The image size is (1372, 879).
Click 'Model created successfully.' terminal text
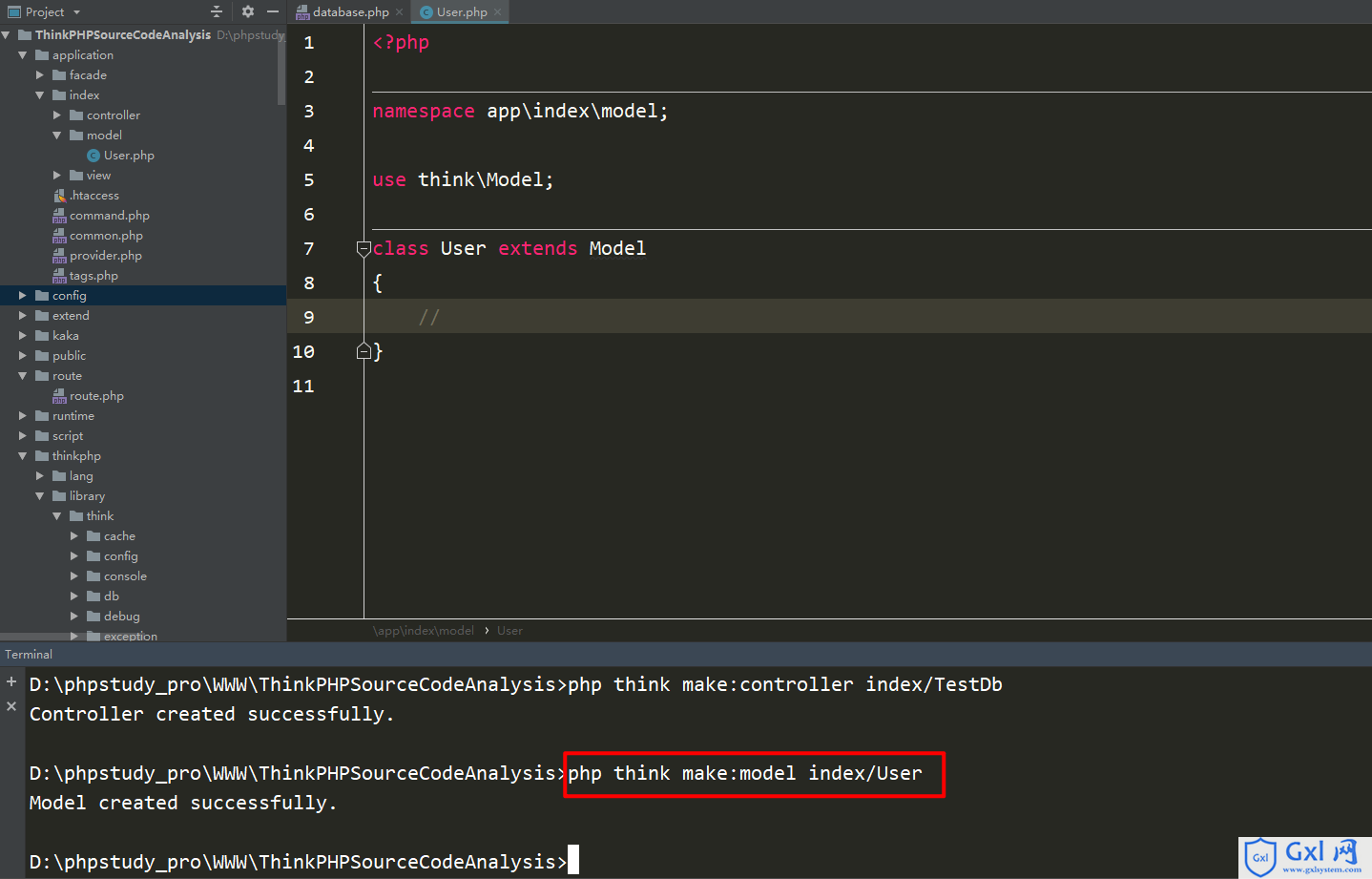(182, 803)
